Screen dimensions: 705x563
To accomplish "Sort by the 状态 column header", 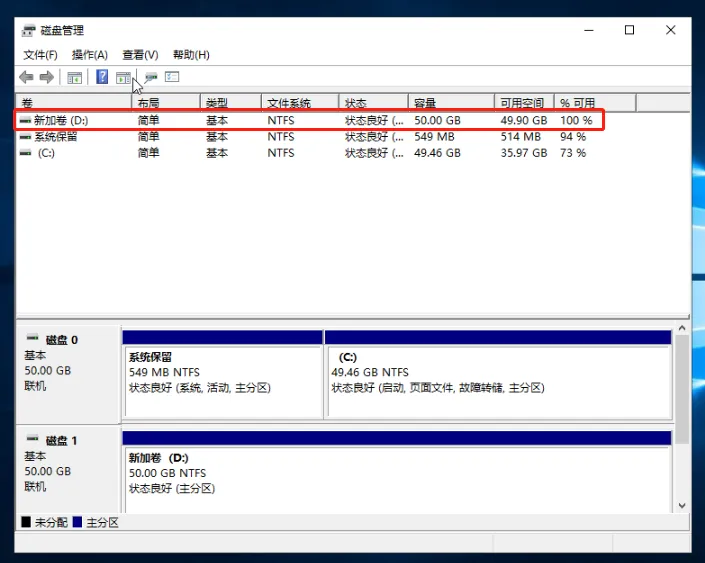I will tap(374, 103).
